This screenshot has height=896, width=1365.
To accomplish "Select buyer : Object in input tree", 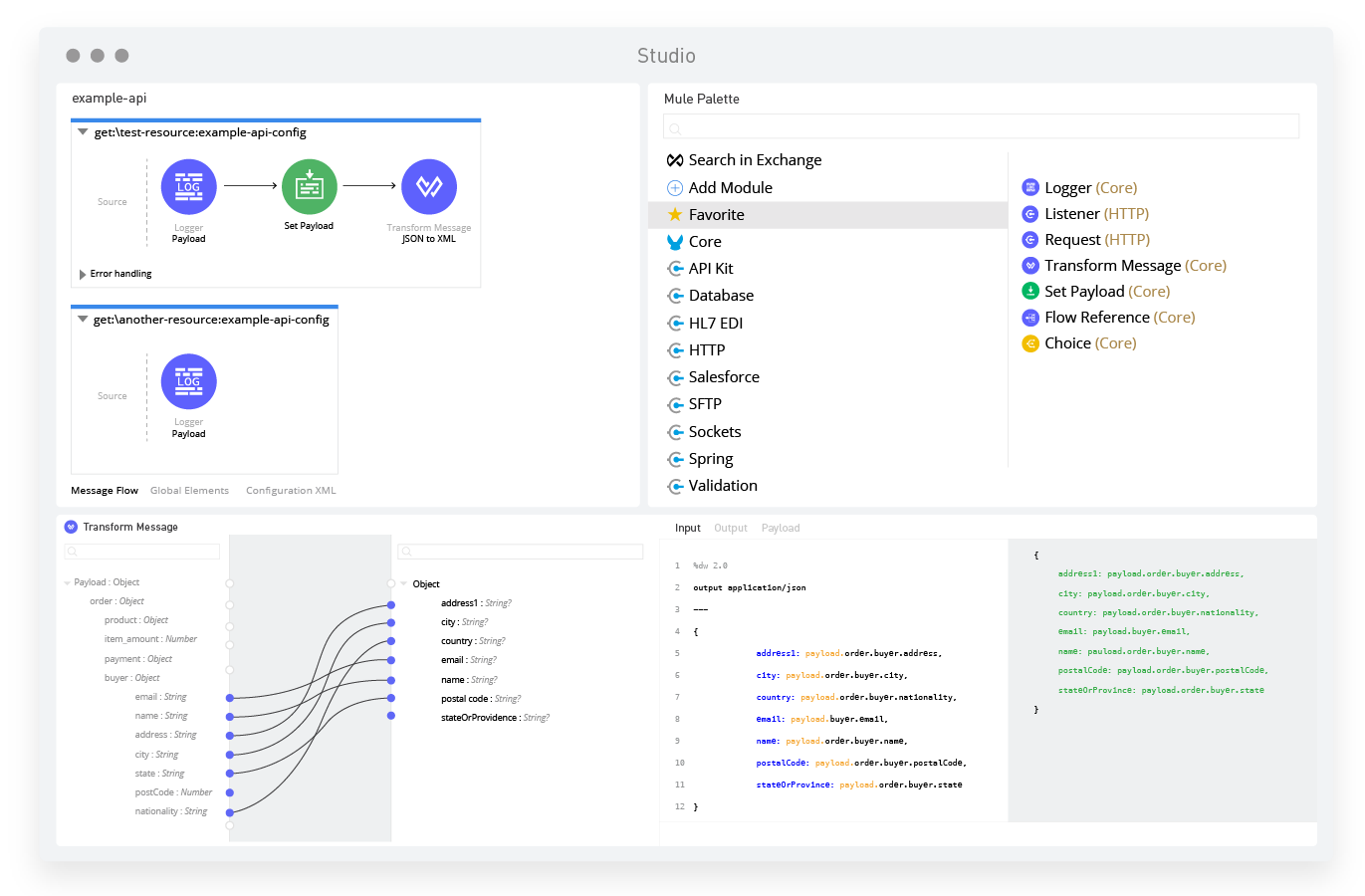I will coord(131,678).
